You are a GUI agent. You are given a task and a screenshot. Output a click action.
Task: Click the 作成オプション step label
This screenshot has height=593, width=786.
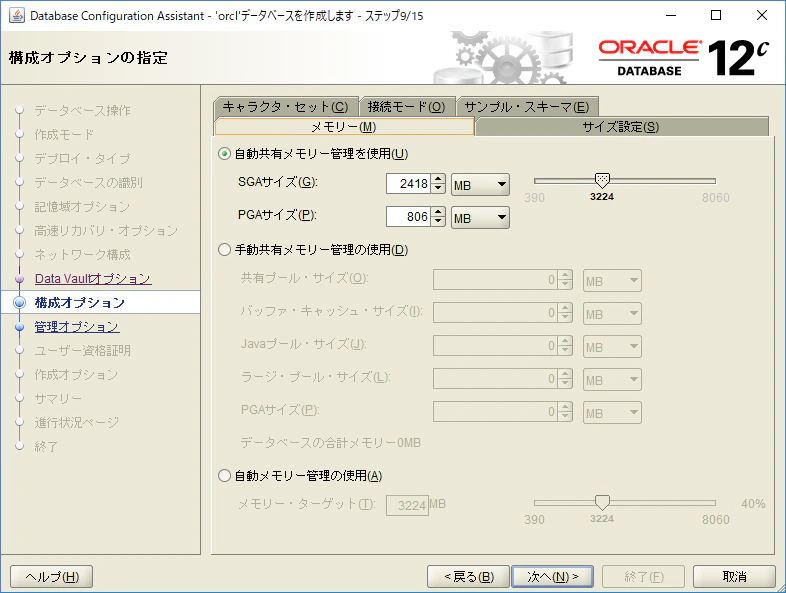(x=76, y=374)
